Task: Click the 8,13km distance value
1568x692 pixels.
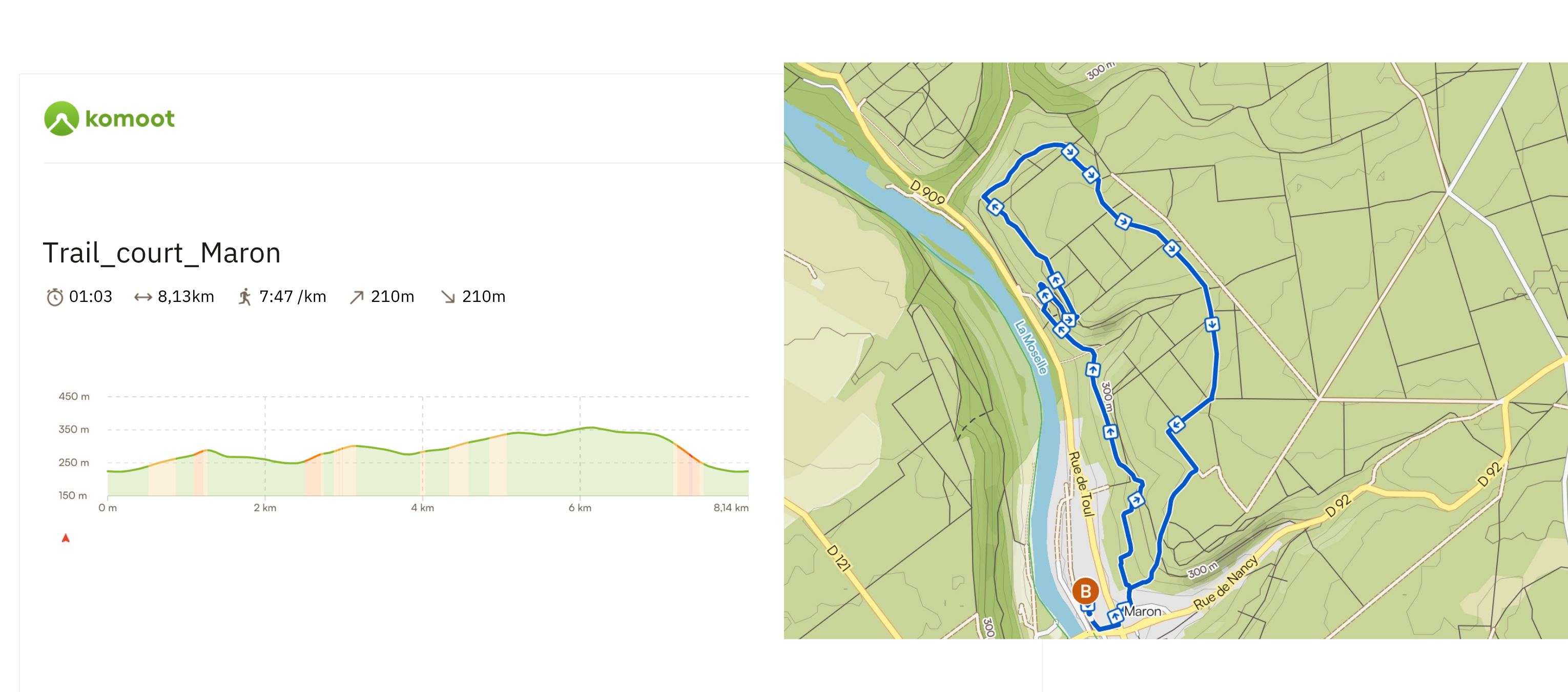Action: 185,297
